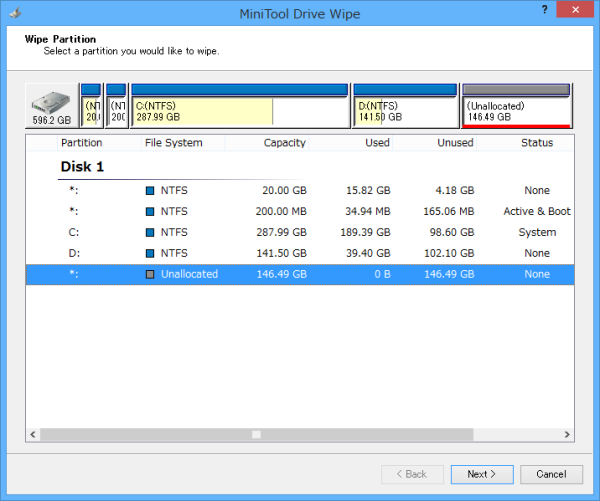
Task: Click the 15.82 GB used value
Action: tap(368, 190)
